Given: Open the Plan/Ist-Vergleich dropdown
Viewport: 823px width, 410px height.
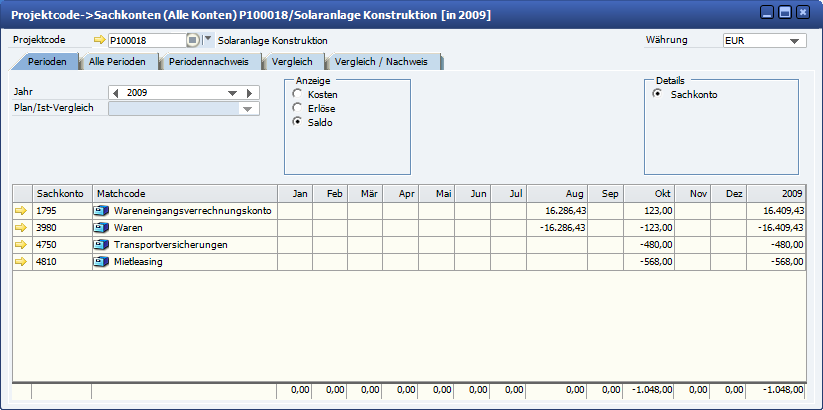Looking at the screenshot, I should [x=247, y=109].
